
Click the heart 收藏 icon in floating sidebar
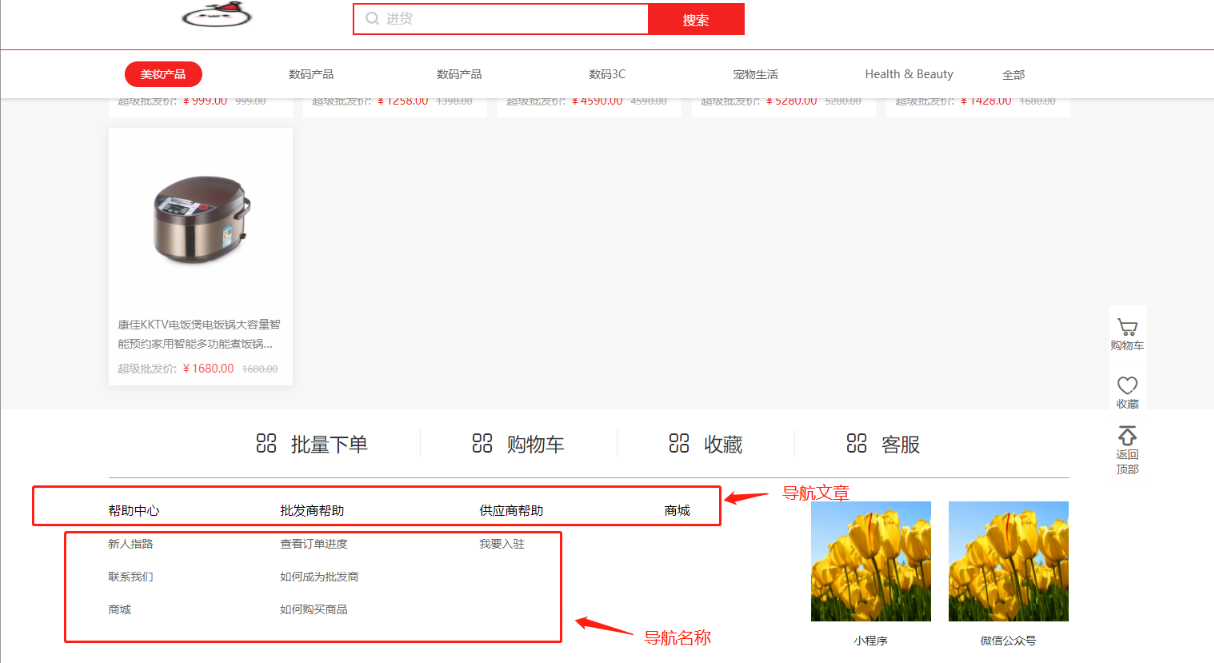[1127, 385]
